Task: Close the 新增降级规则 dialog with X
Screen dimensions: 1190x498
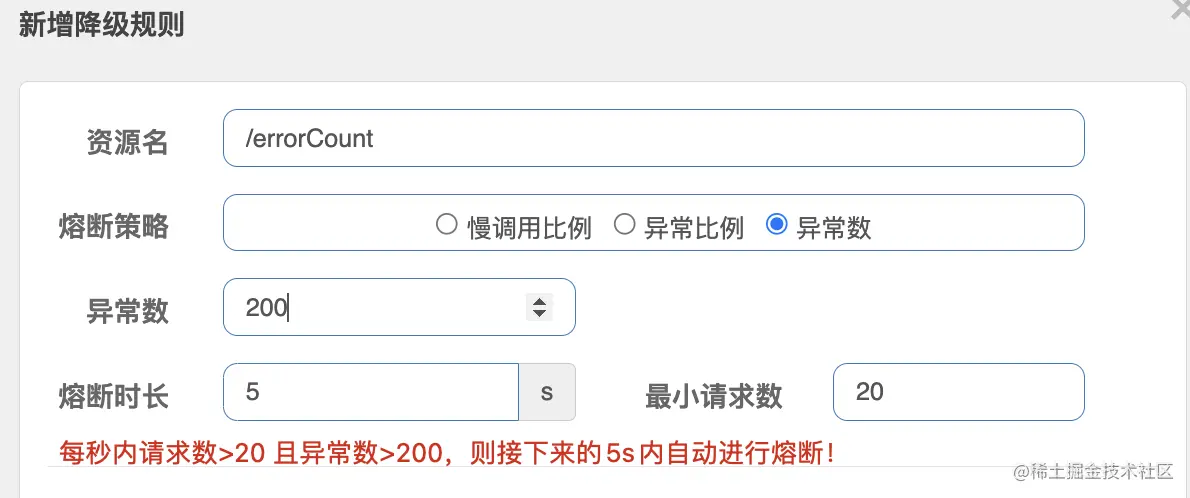Action: (1182, 7)
